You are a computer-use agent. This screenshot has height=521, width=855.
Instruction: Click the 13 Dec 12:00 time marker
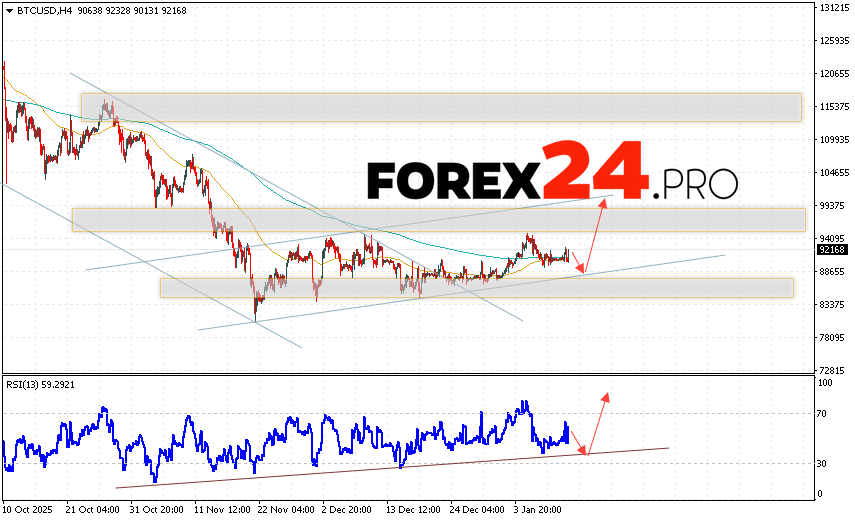[412, 508]
